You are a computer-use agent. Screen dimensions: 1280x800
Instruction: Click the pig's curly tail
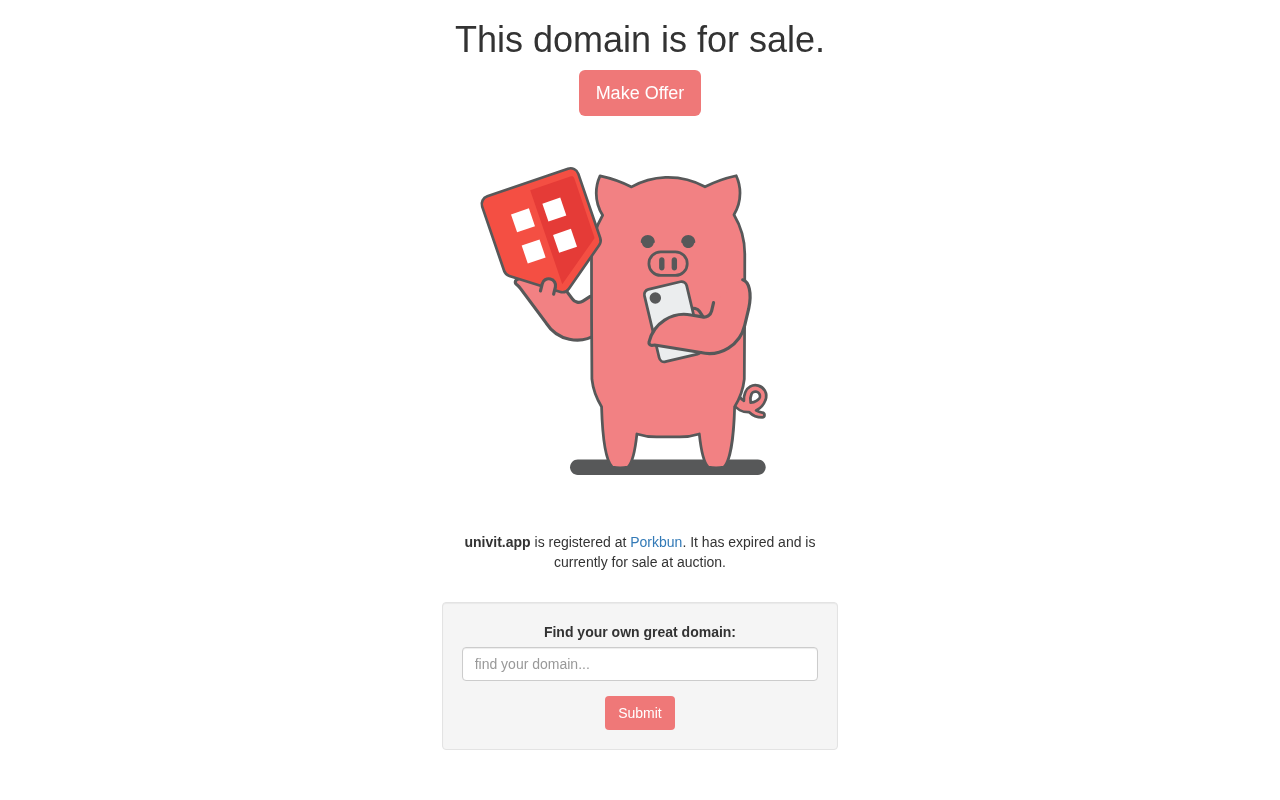pyautogui.click(x=753, y=401)
